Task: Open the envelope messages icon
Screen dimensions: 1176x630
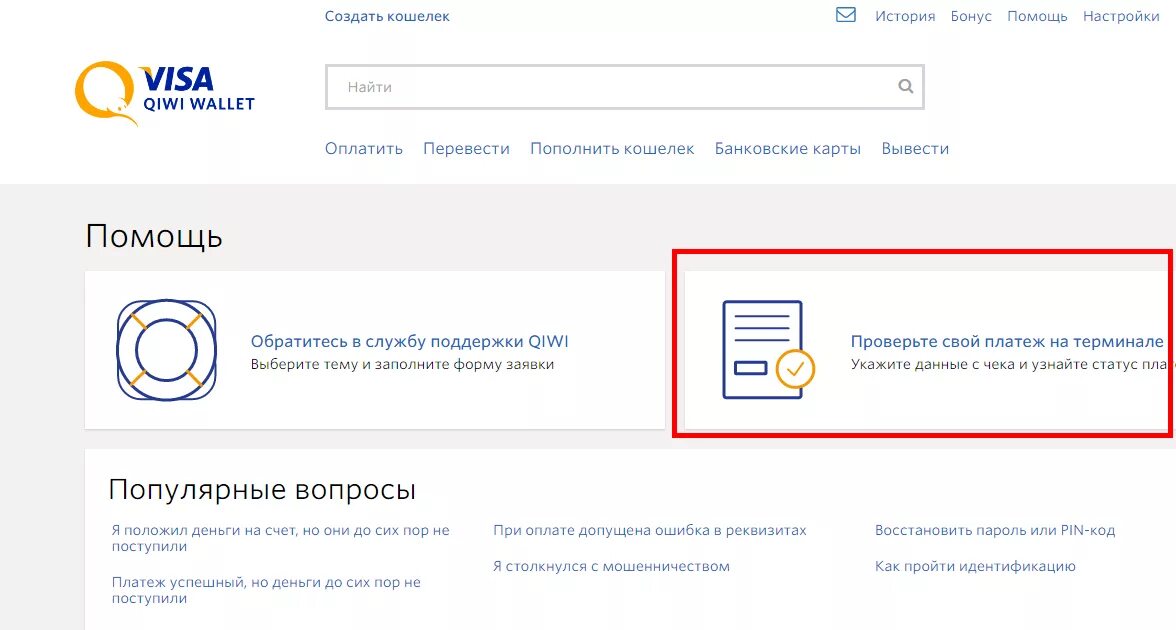Action: pyautogui.click(x=845, y=15)
